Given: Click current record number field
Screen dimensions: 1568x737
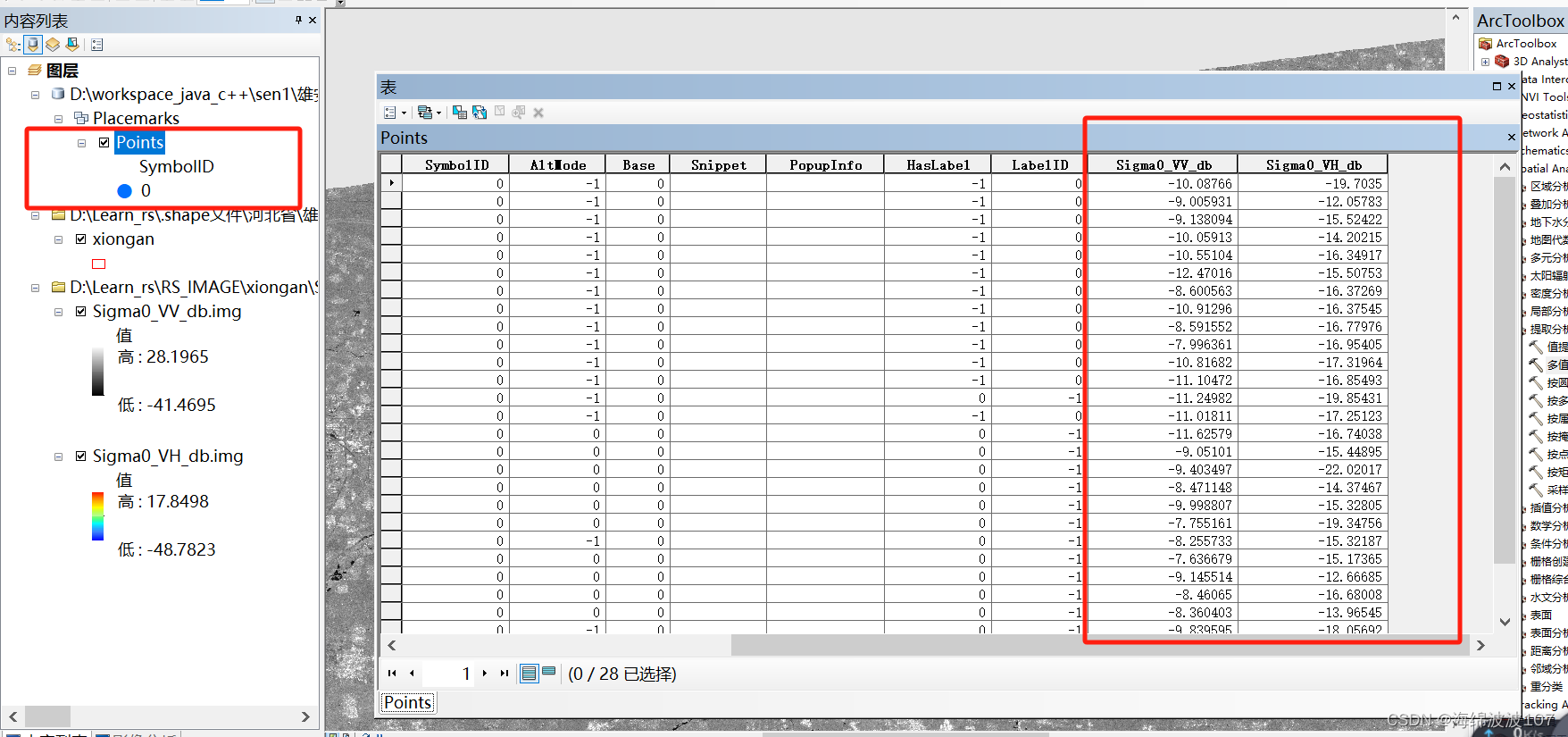Looking at the screenshot, I should point(449,674).
